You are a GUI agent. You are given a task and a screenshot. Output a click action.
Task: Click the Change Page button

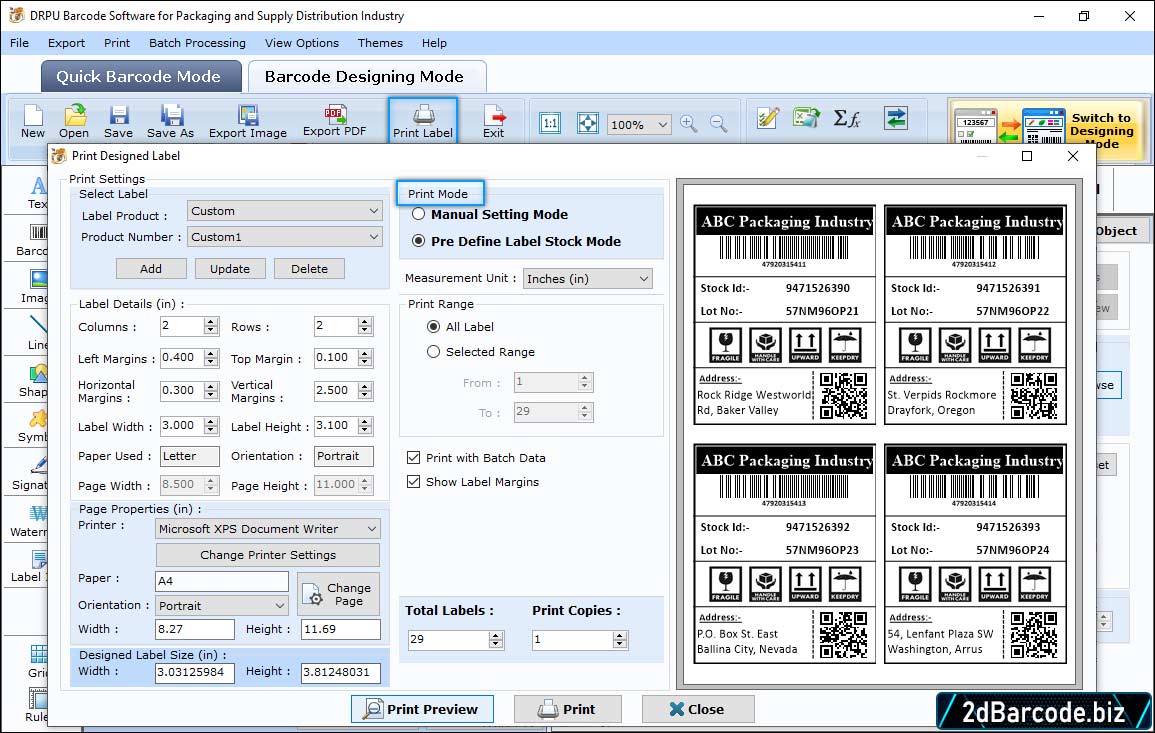point(338,594)
